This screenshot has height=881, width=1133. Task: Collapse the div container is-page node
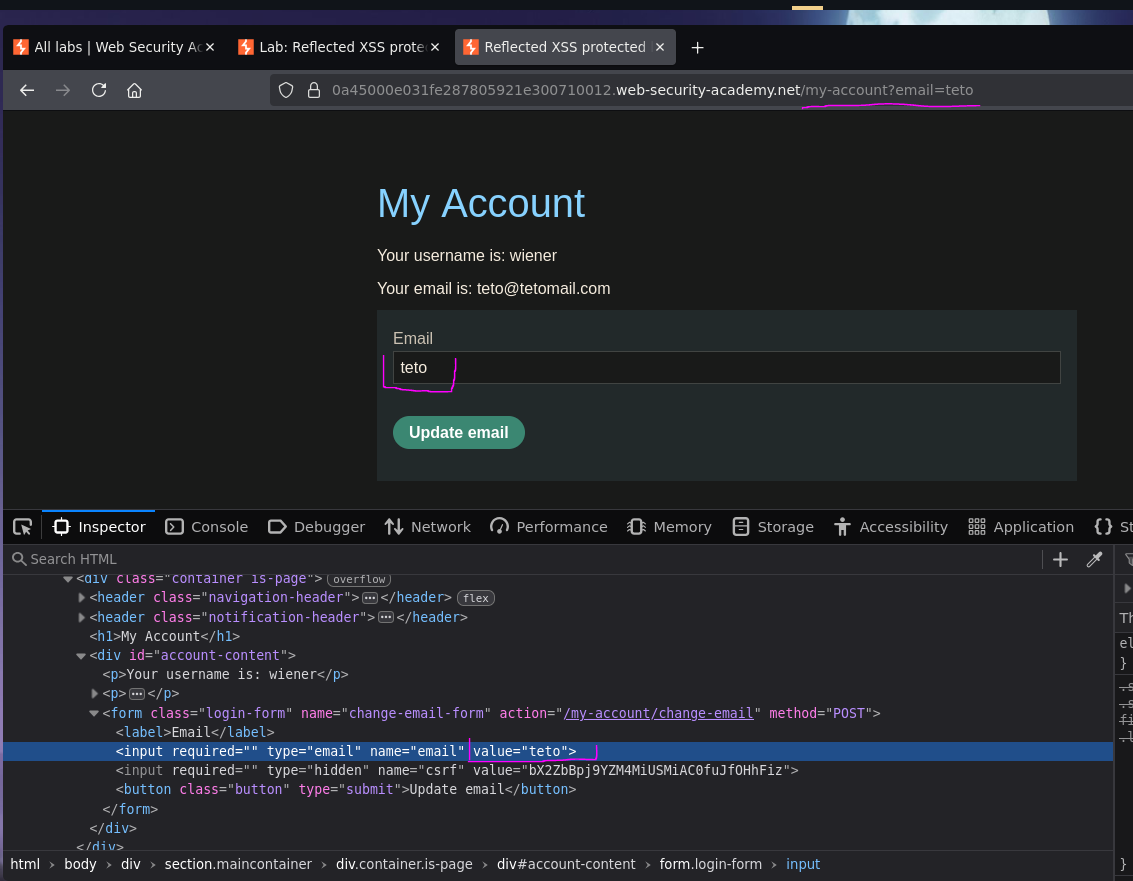(68, 579)
